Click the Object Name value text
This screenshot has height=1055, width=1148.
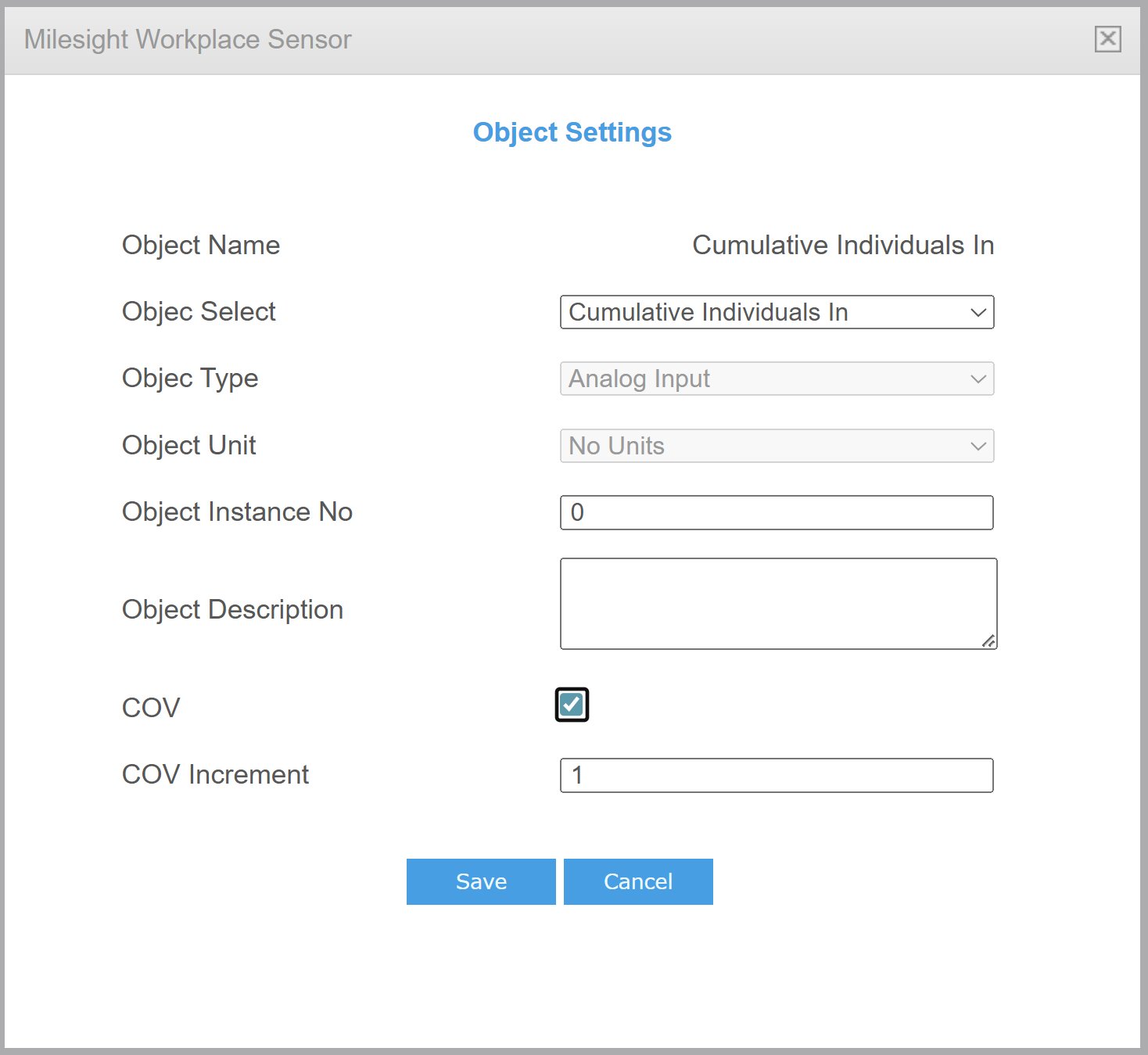click(843, 245)
